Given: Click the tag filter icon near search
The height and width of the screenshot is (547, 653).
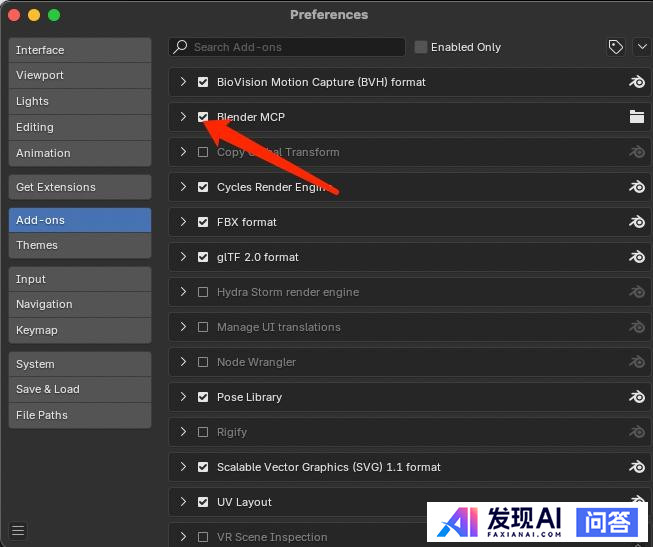Looking at the screenshot, I should (x=616, y=47).
